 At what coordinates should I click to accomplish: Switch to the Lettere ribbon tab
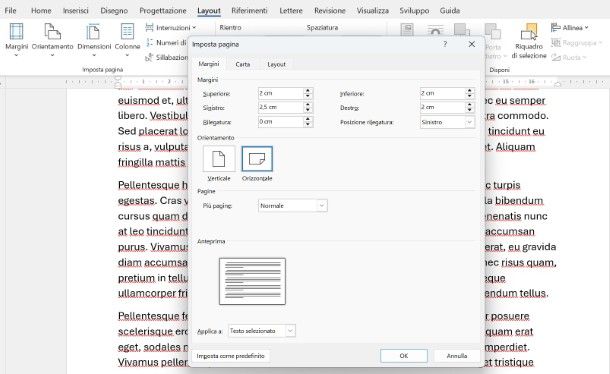click(291, 11)
